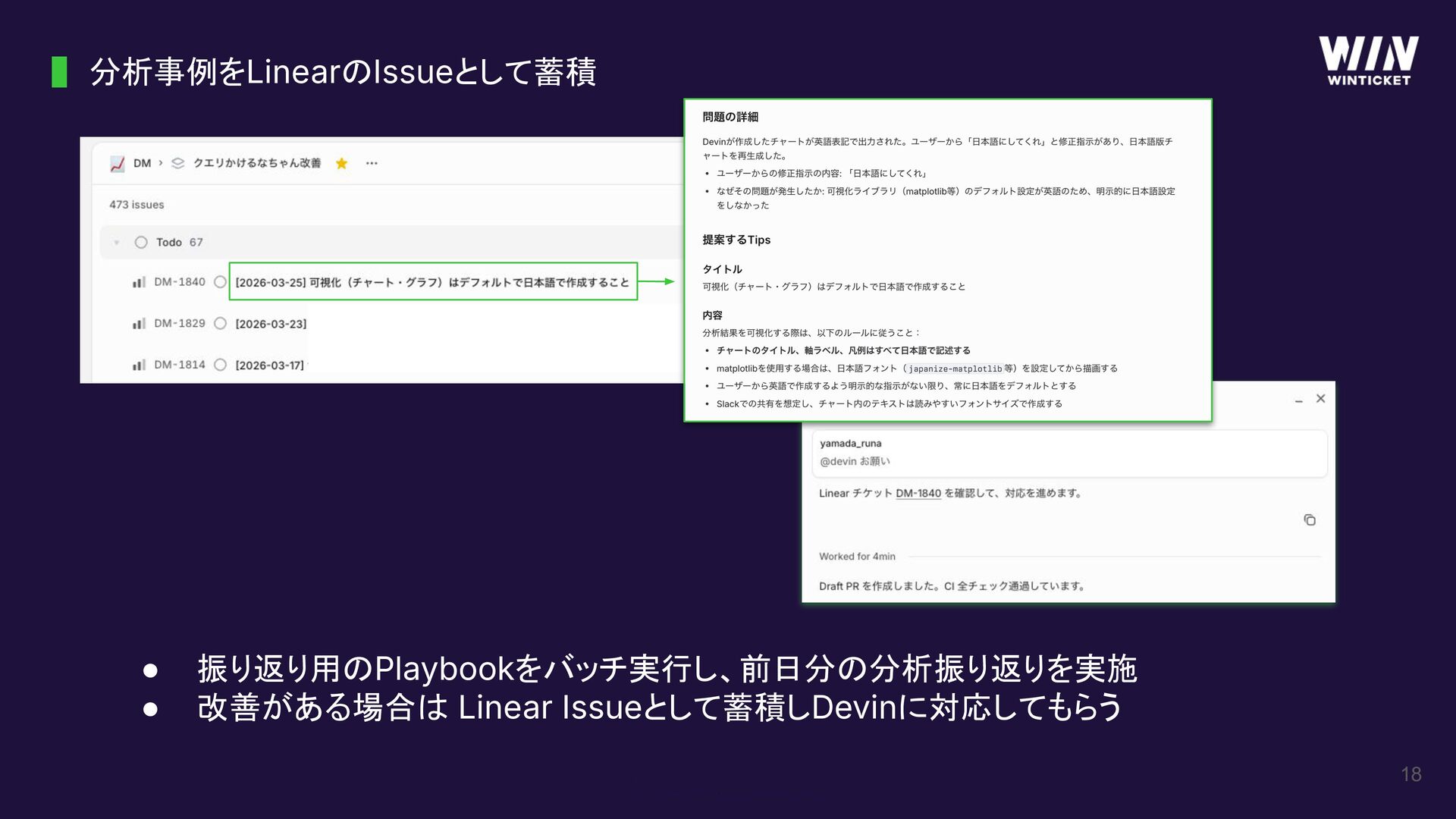Click the priority bars icon for DM-1829
The height and width of the screenshot is (819, 1456).
click(x=139, y=324)
